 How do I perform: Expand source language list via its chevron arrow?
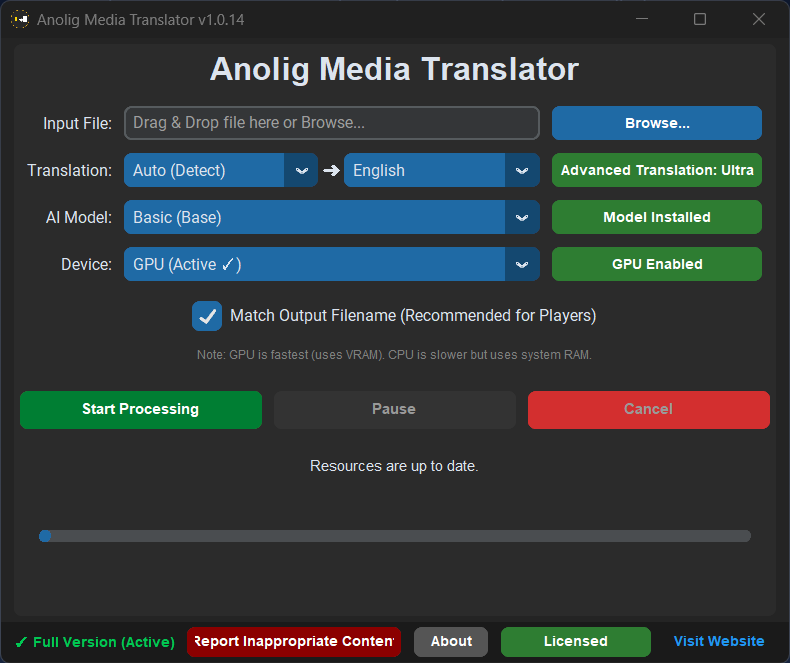(301, 170)
